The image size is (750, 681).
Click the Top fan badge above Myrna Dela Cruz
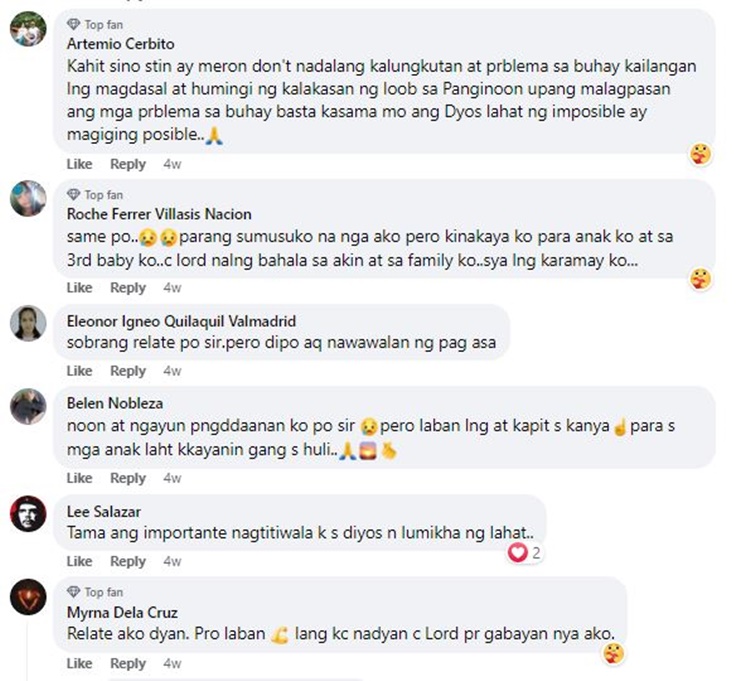tap(95, 592)
